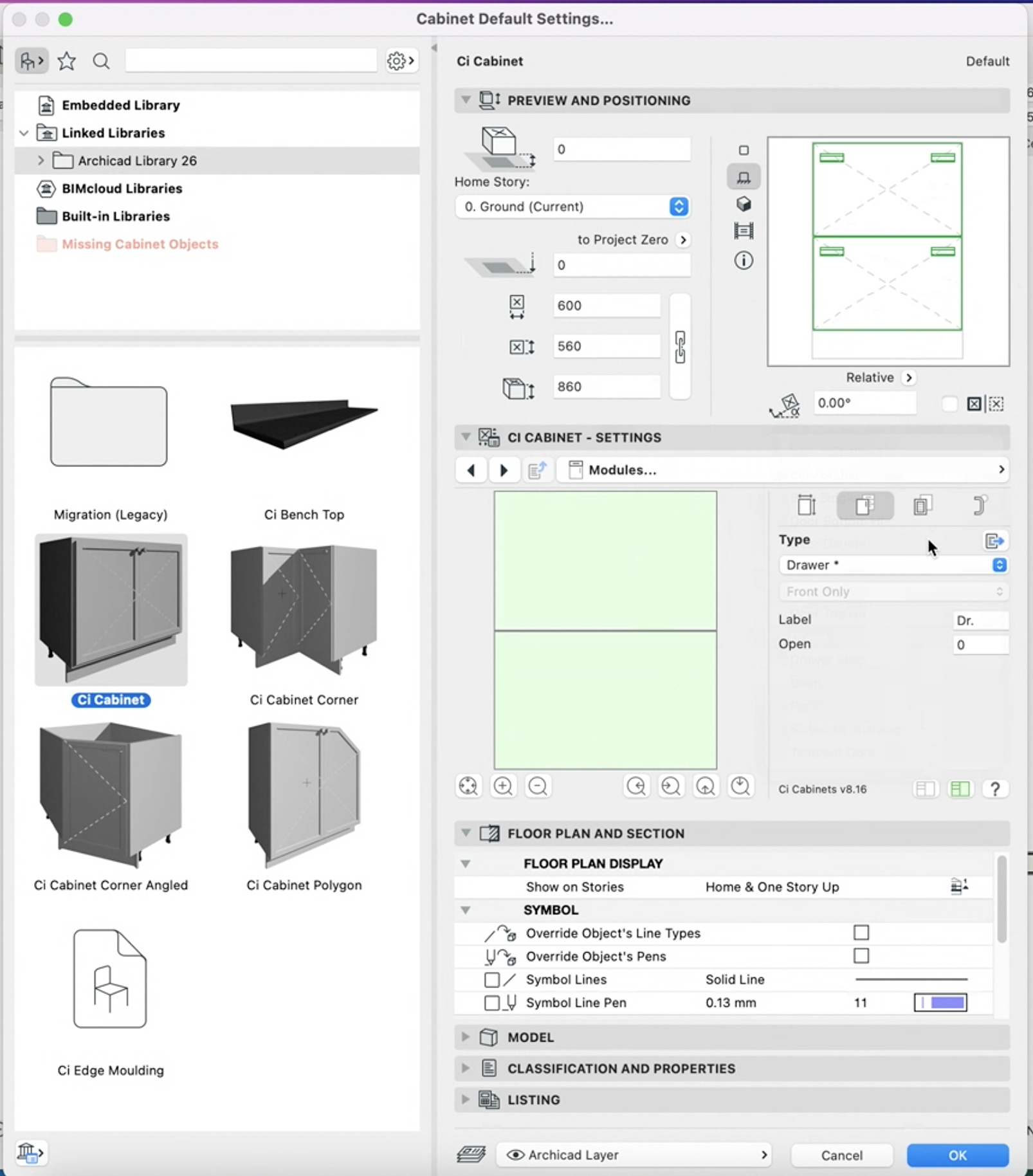1033x1176 pixels.
Task: Select the 3D view preview icon
Action: coord(743,203)
